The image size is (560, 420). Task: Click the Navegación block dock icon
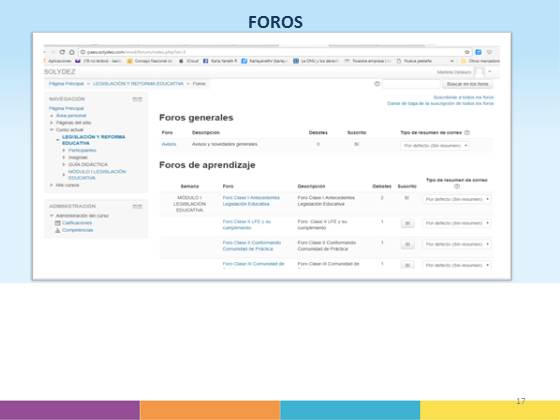[137, 99]
